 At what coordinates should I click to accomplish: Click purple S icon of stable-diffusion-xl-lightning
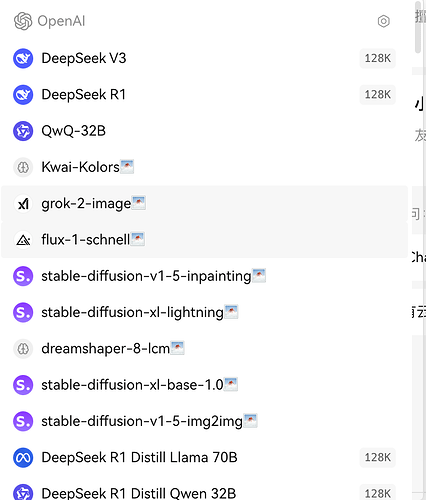coord(23,313)
